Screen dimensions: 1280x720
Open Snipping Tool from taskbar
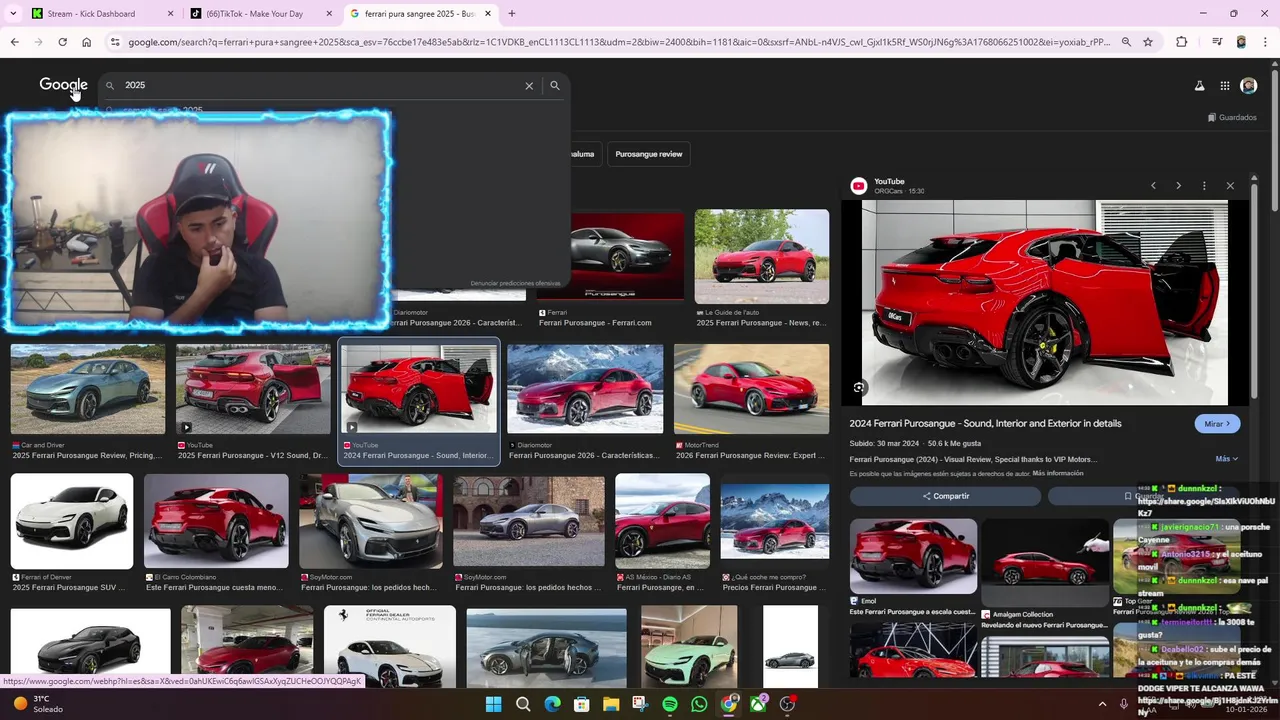click(640, 704)
